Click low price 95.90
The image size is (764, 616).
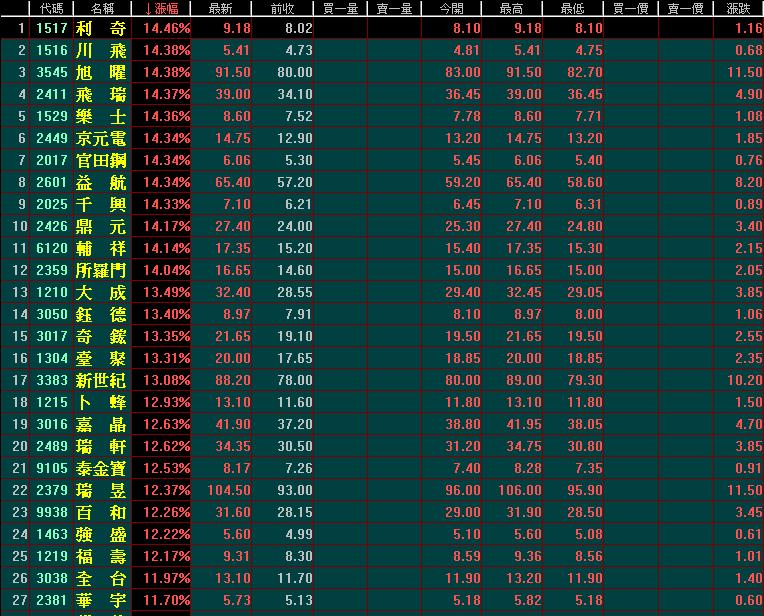[585, 490]
